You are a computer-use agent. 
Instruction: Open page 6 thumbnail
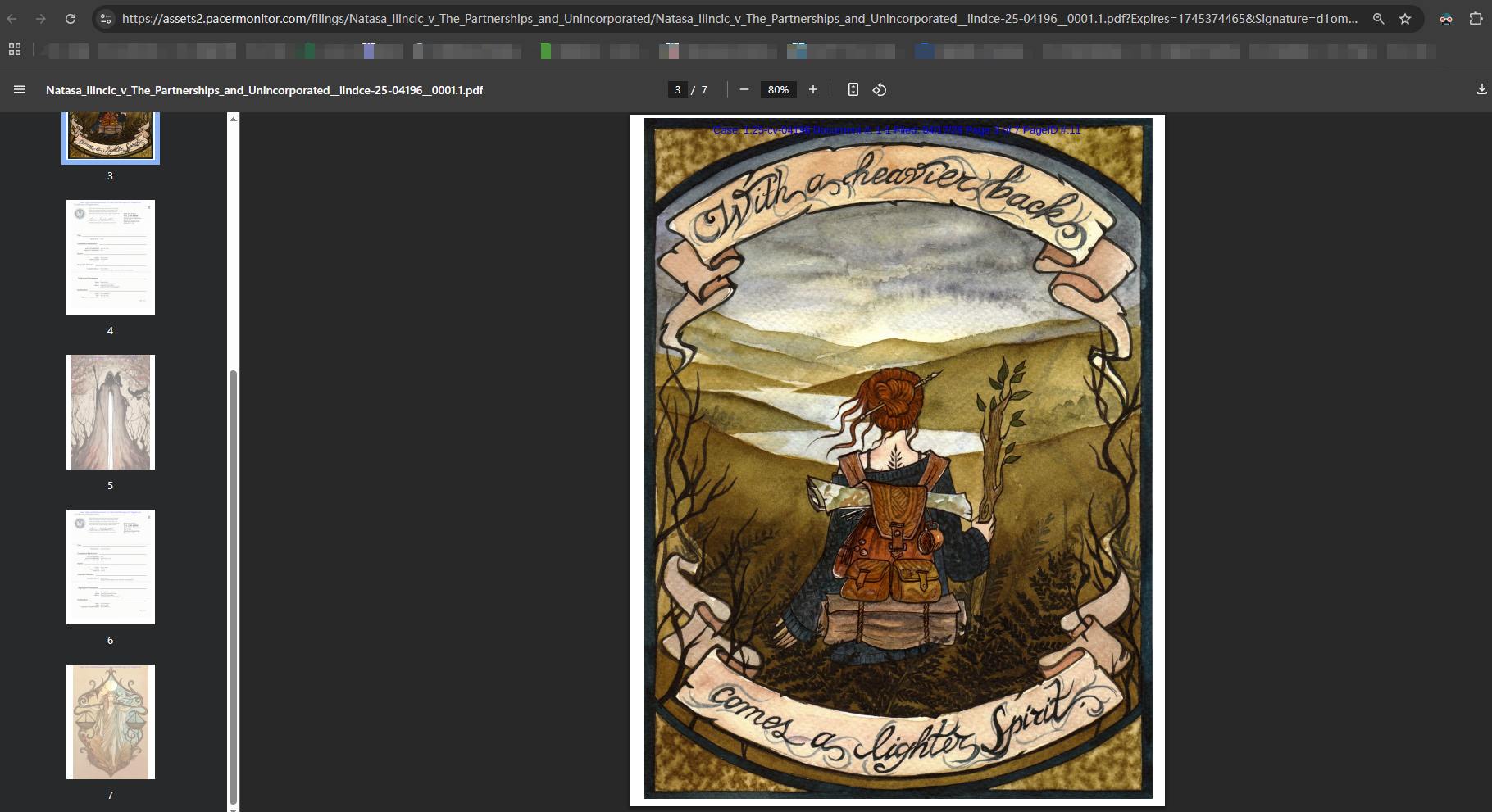point(111,567)
